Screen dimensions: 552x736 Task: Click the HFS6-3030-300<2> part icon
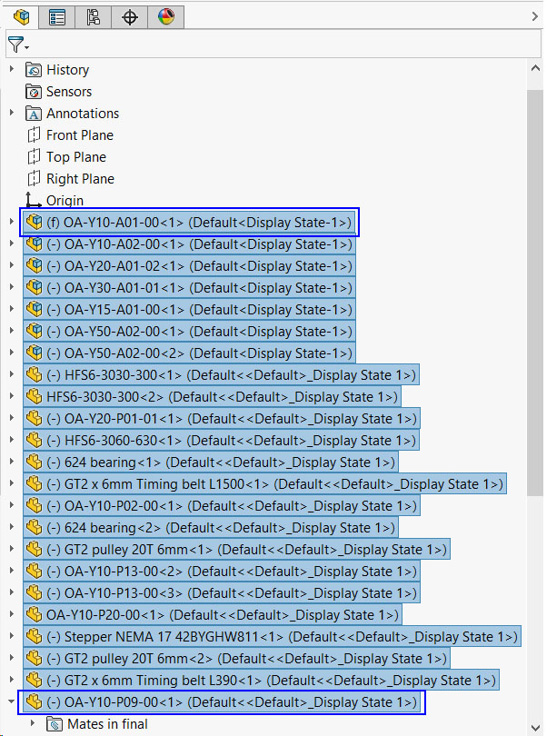pyautogui.click(x=34, y=396)
